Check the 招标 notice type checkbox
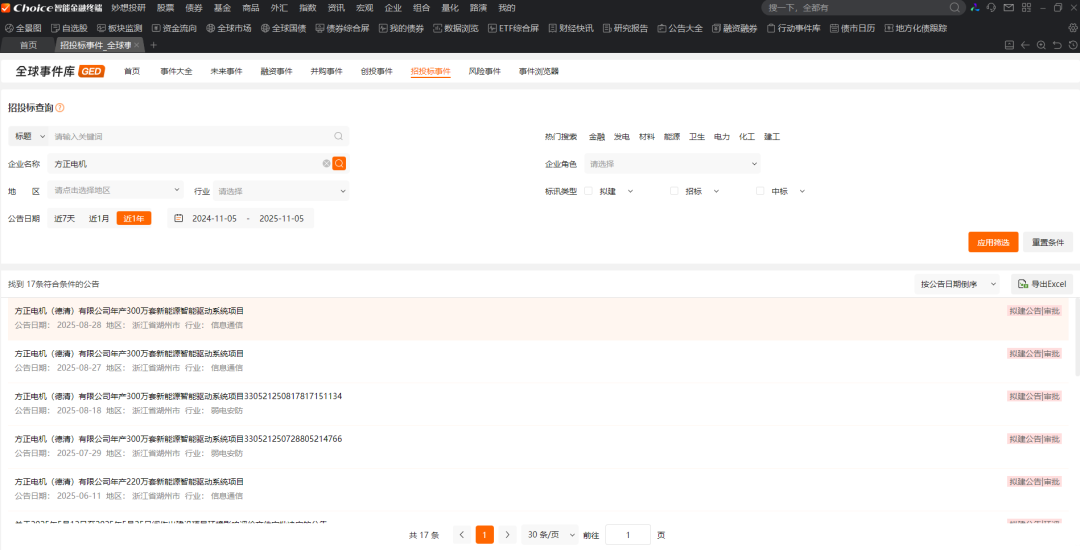This screenshot has height=550, width=1080. click(x=674, y=191)
